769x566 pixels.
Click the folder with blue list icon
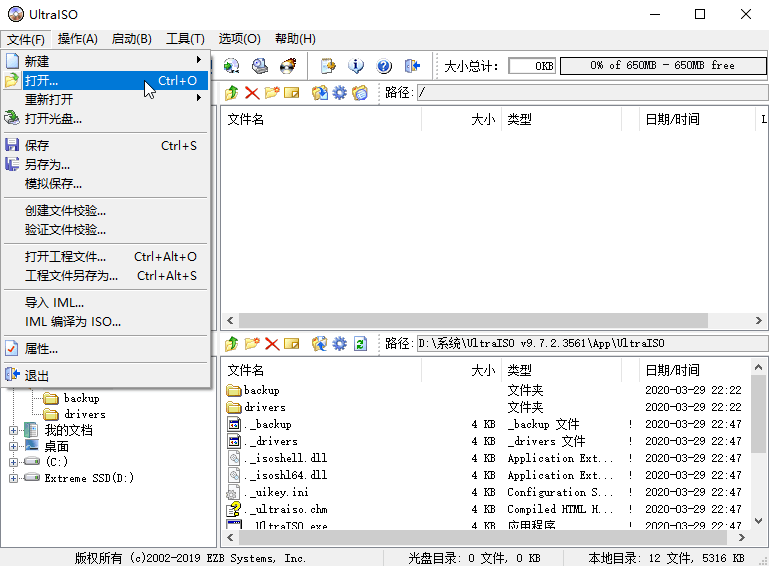tap(359, 92)
